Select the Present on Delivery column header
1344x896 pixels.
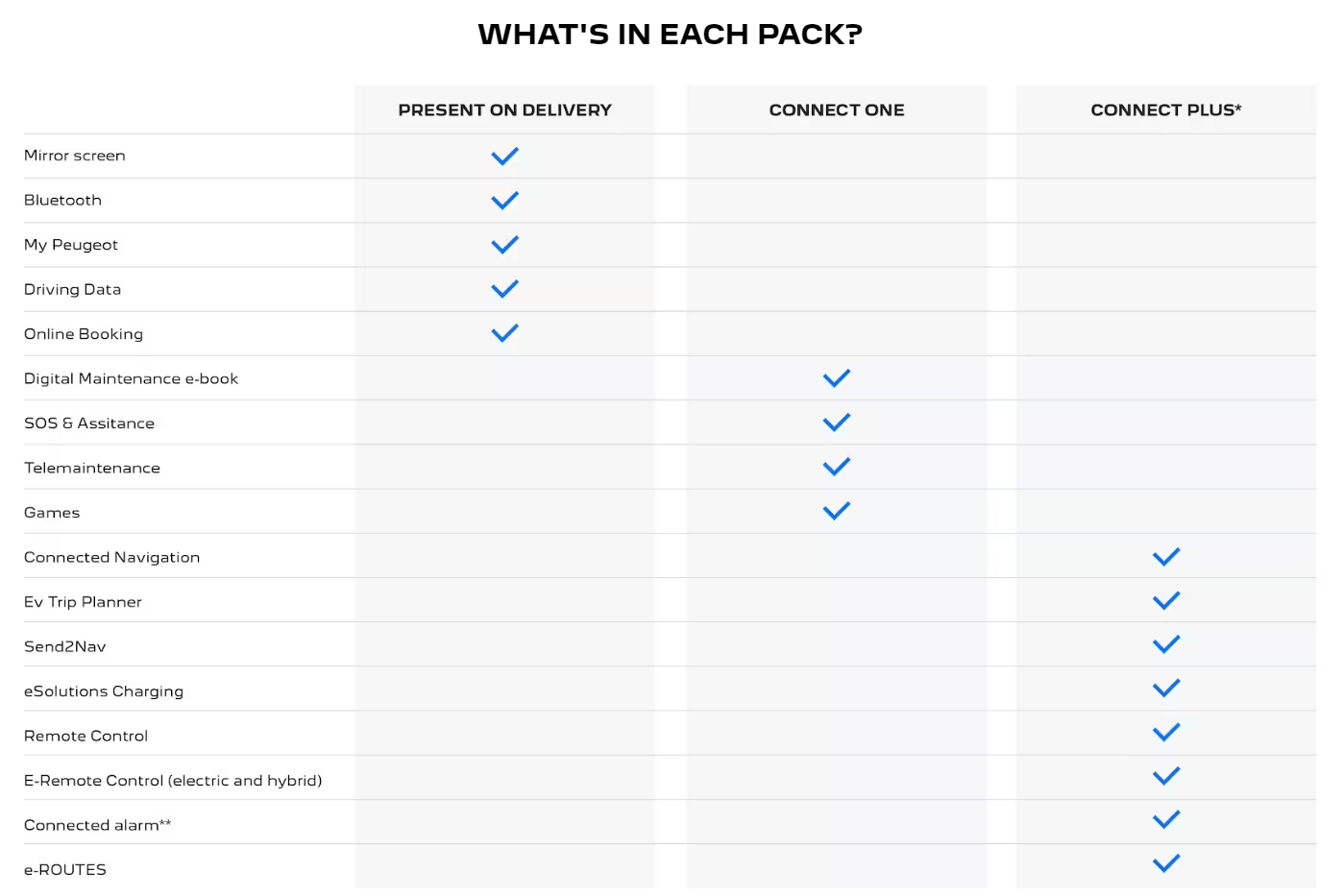[505, 110]
